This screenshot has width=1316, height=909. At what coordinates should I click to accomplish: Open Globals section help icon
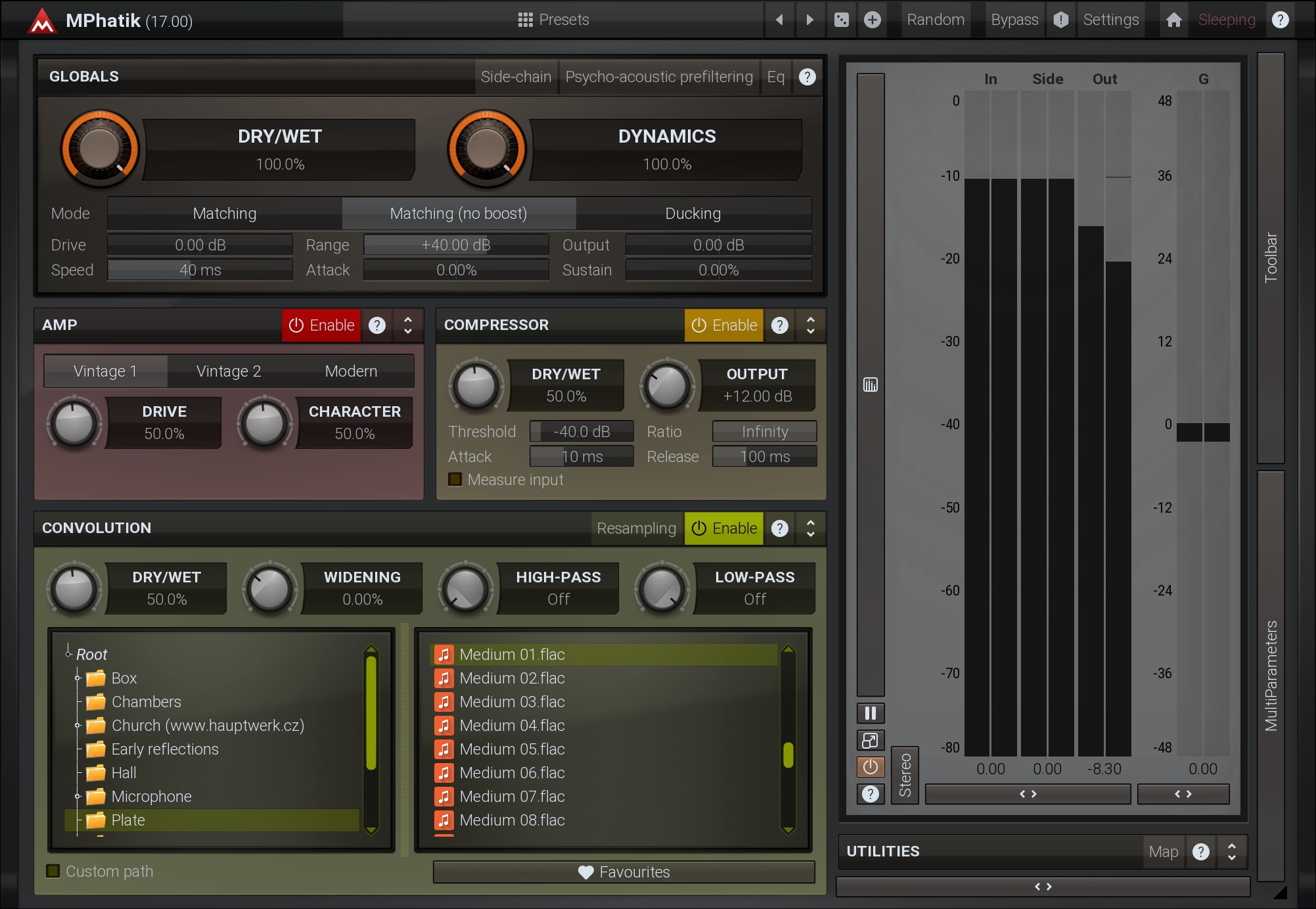pos(807,77)
